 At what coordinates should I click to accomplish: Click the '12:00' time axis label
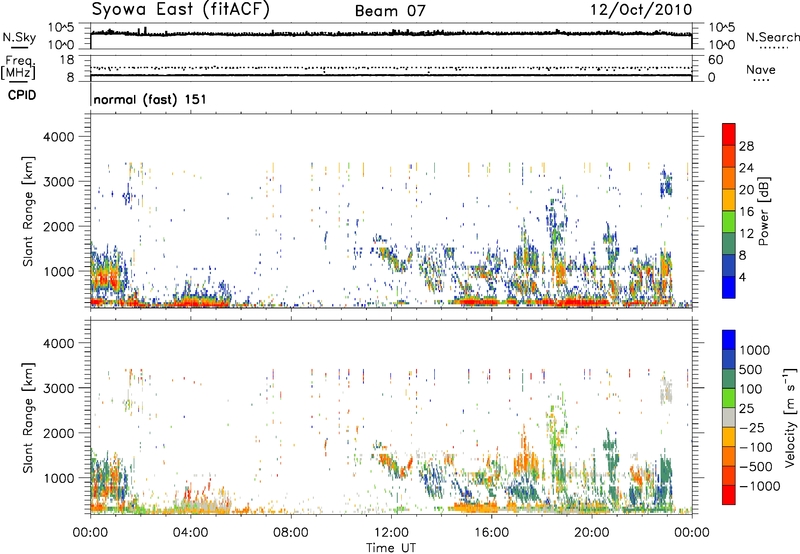(391, 533)
